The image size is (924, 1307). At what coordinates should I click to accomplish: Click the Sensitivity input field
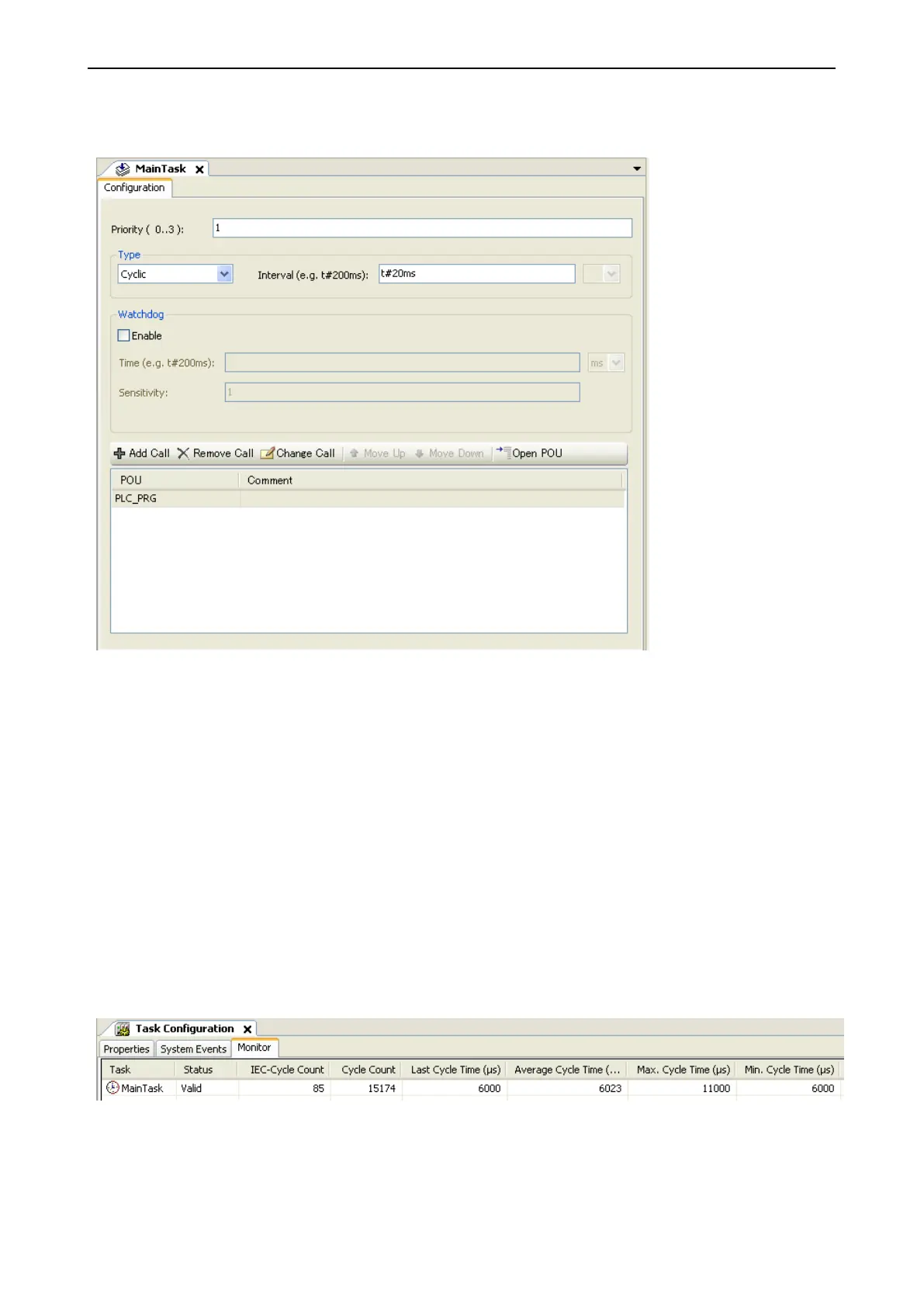[402, 392]
